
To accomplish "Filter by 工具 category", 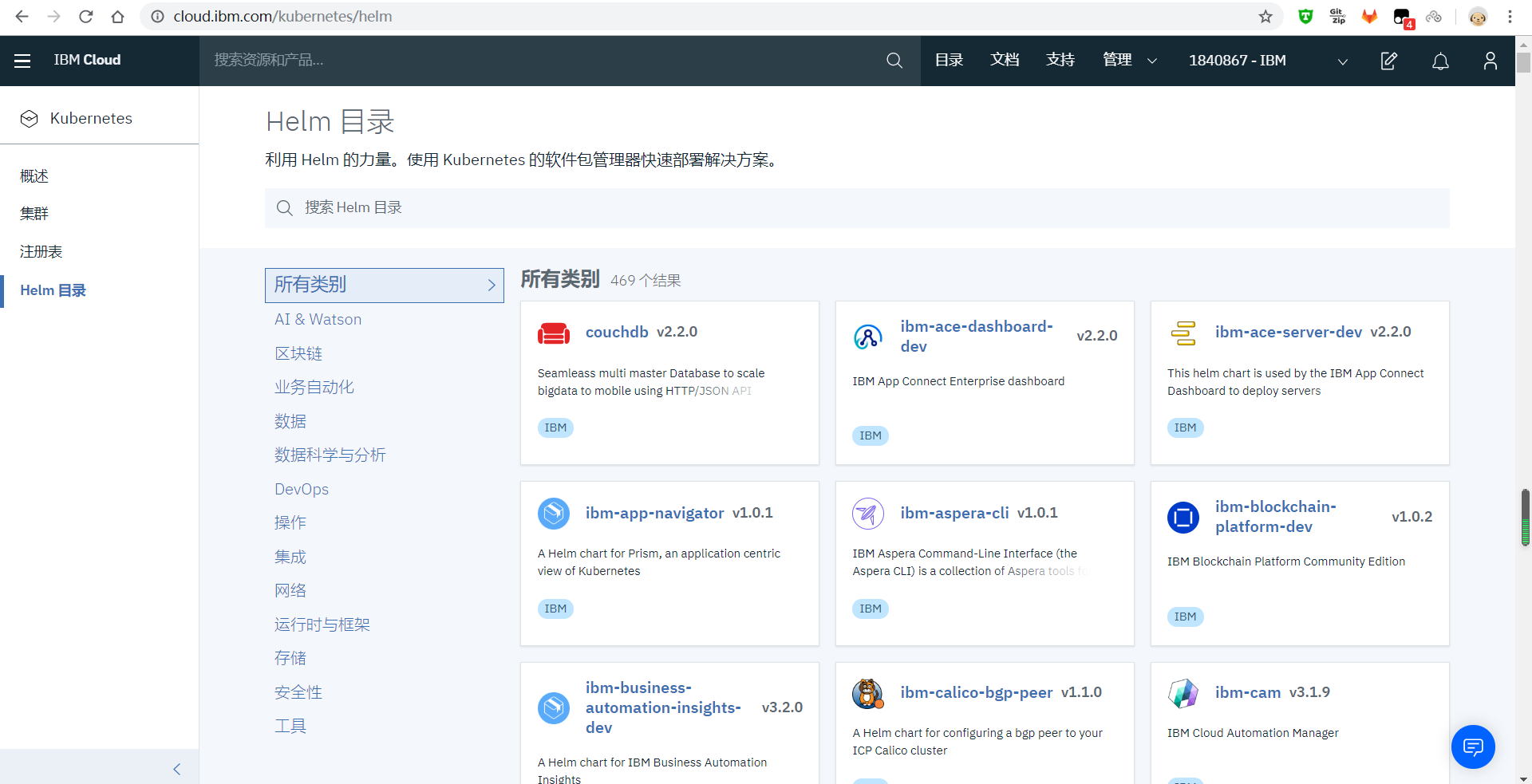I will click(x=290, y=727).
